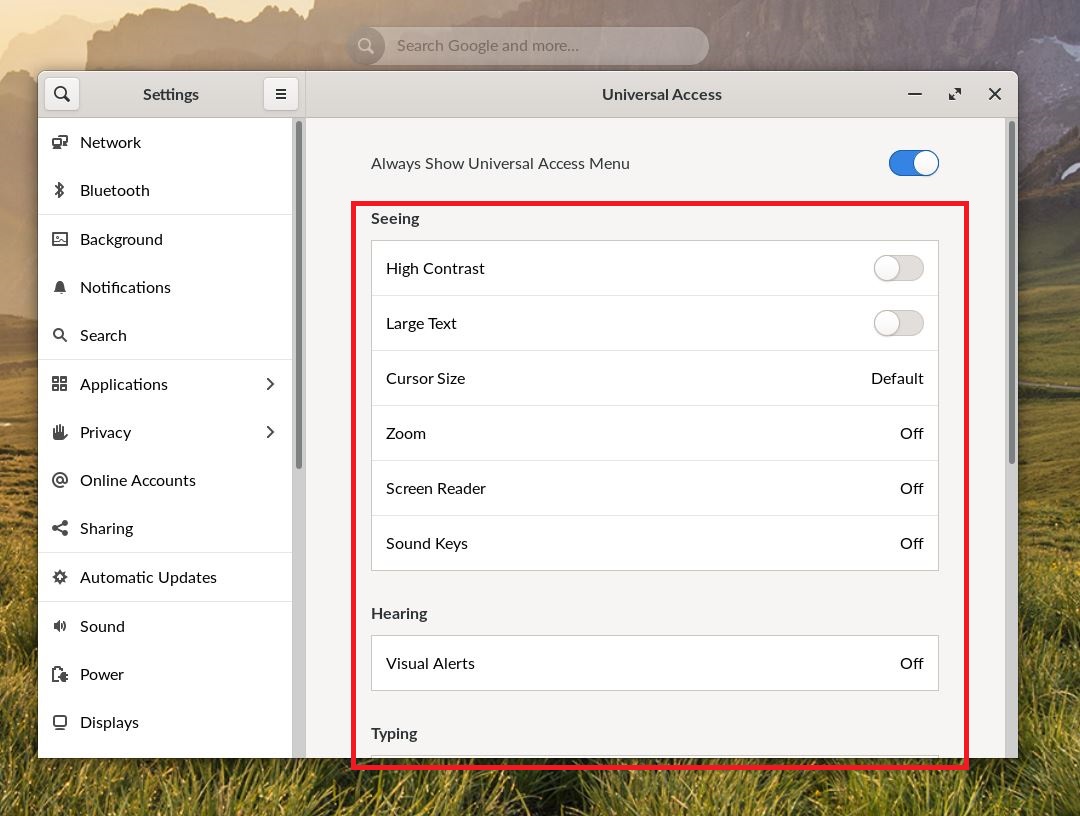This screenshot has width=1080, height=816.
Task: Select Sharing in the sidebar
Action: pos(165,528)
